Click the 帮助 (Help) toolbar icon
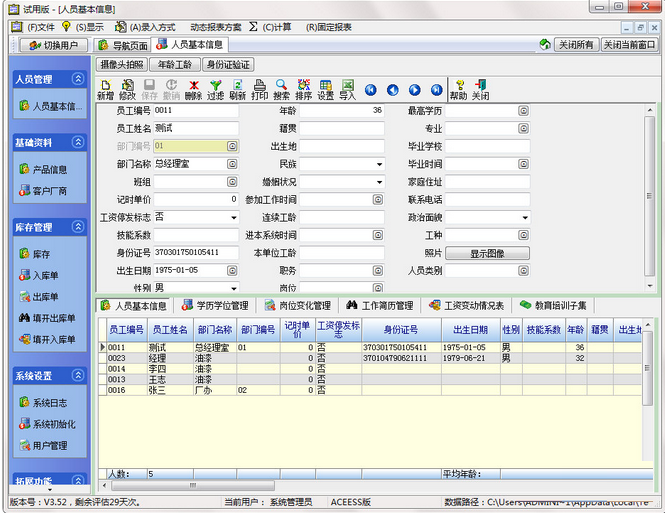 point(458,90)
